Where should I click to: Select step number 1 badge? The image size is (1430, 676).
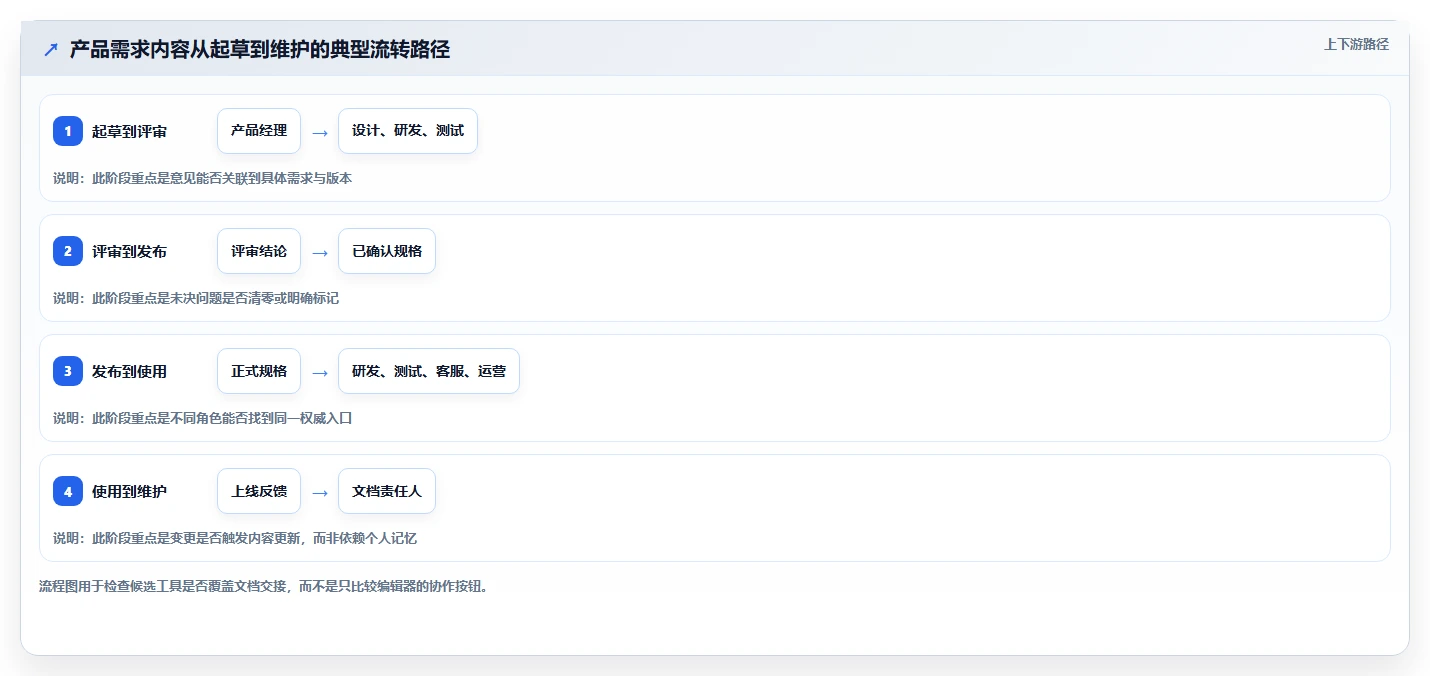coord(68,131)
